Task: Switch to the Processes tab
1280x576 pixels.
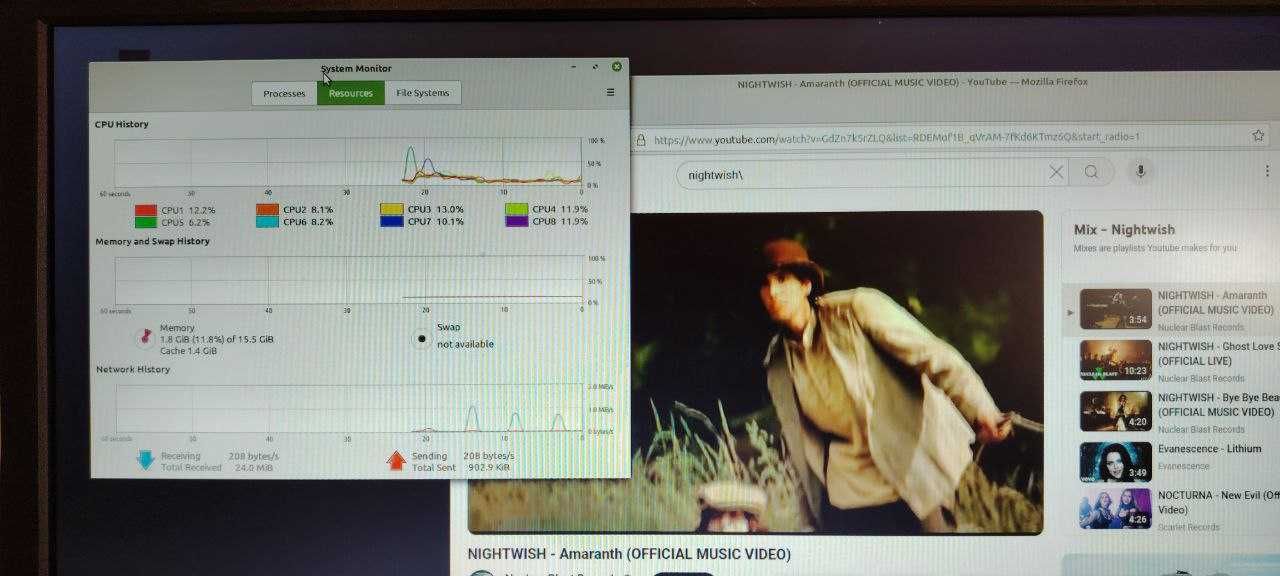Action: pos(284,93)
